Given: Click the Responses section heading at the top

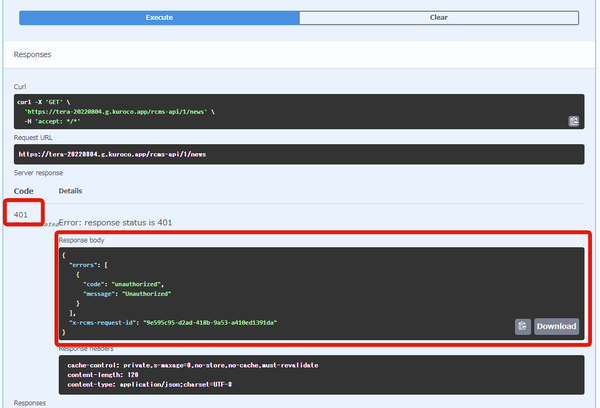Looking at the screenshot, I should click(x=33, y=54).
